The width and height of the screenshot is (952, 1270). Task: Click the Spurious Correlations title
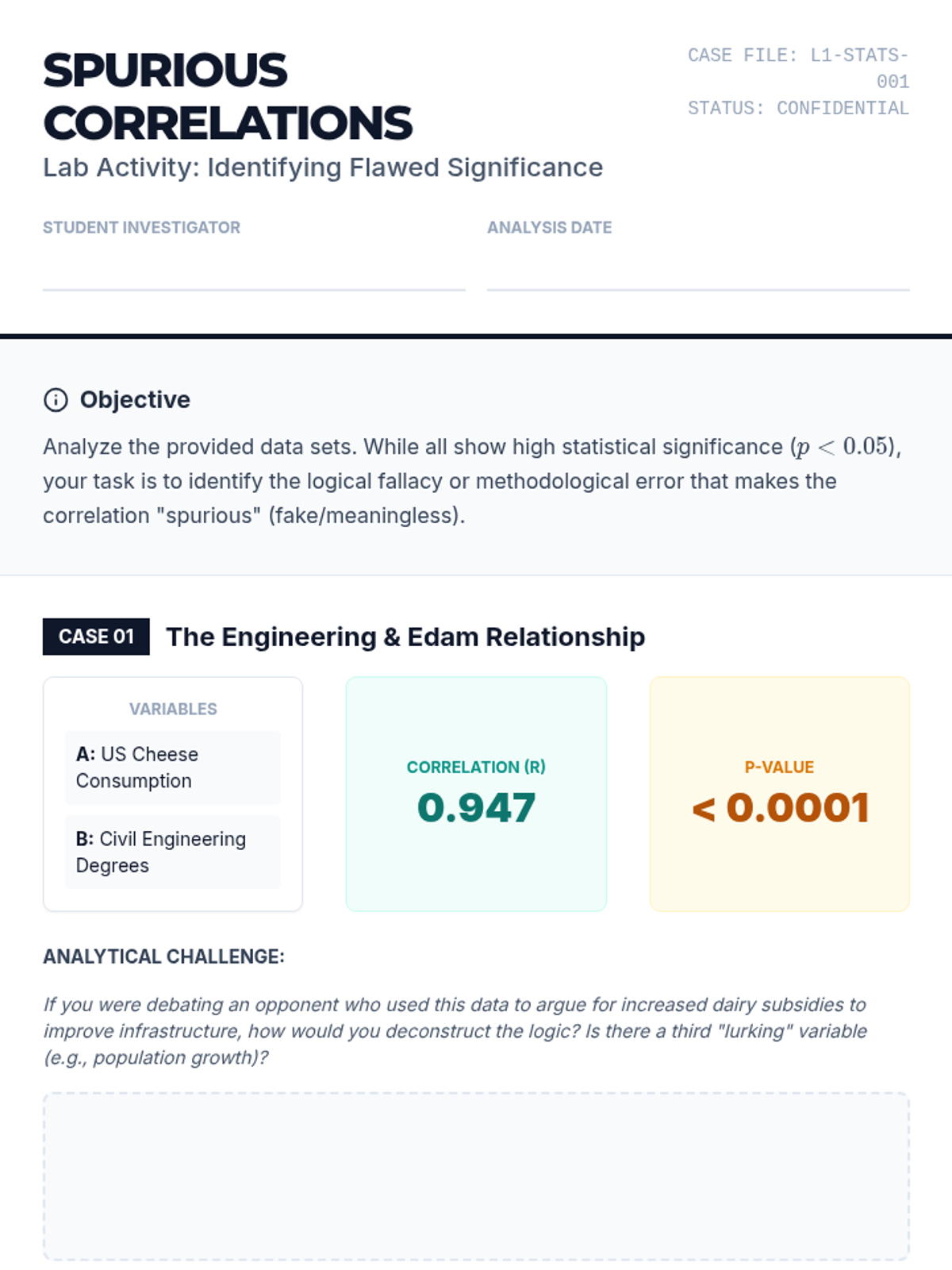pos(228,96)
